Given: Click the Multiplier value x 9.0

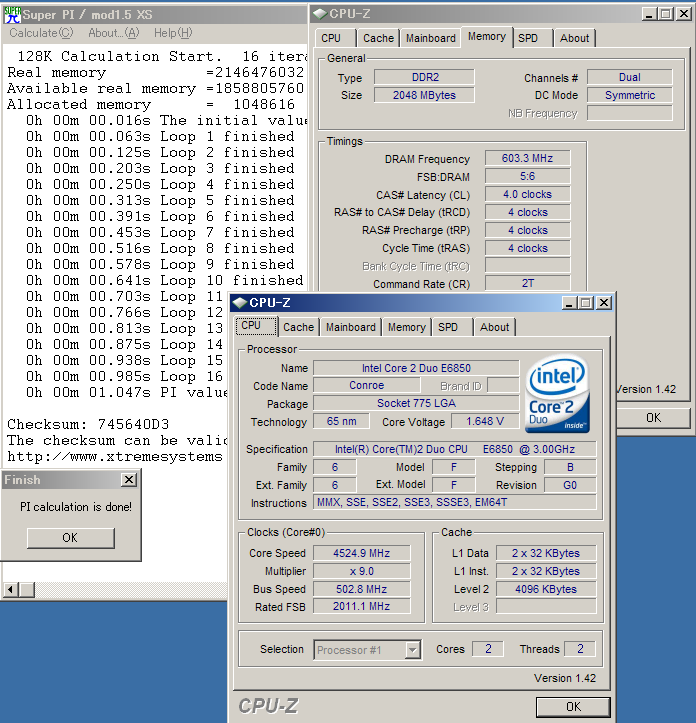Looking at the screenshot, I should click(362, 571).
